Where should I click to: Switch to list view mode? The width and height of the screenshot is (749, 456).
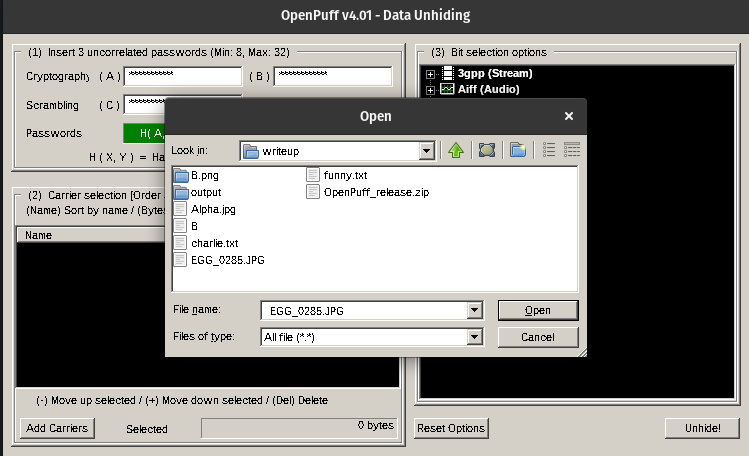click(548, 150)
